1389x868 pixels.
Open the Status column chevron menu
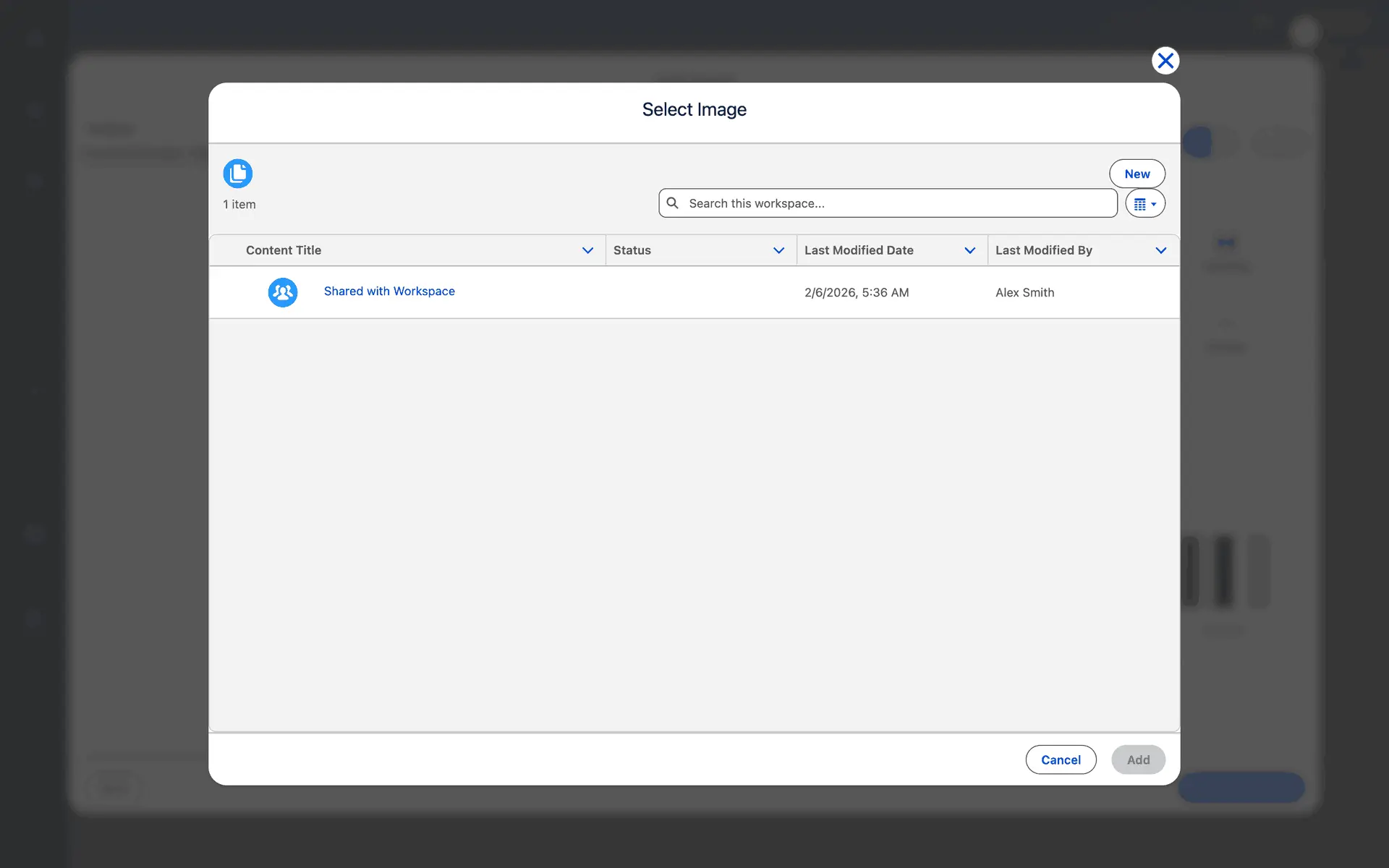[778, 250]
